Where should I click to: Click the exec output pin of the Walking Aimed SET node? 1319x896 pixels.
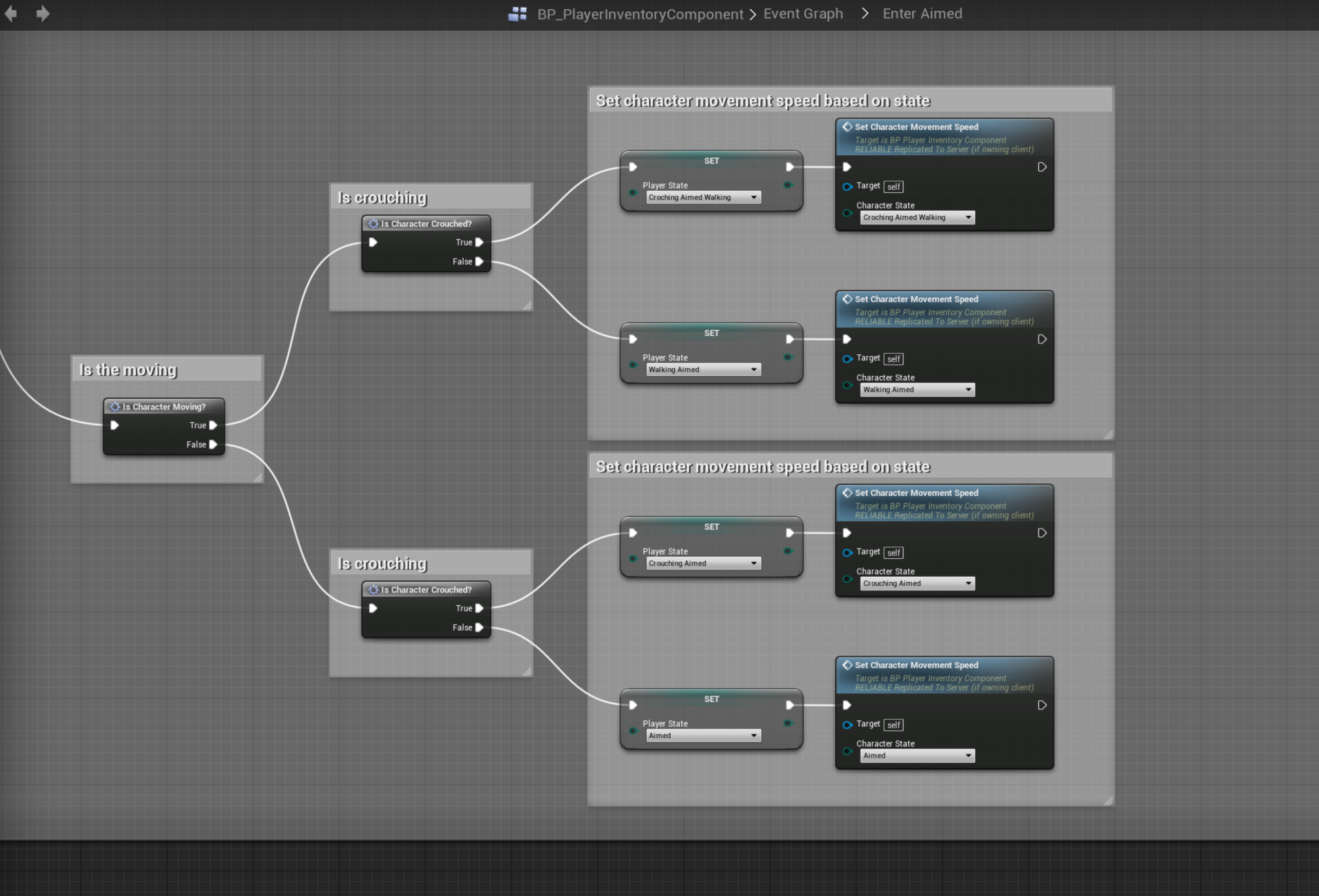pyautogui.click(x=789, y=339)
